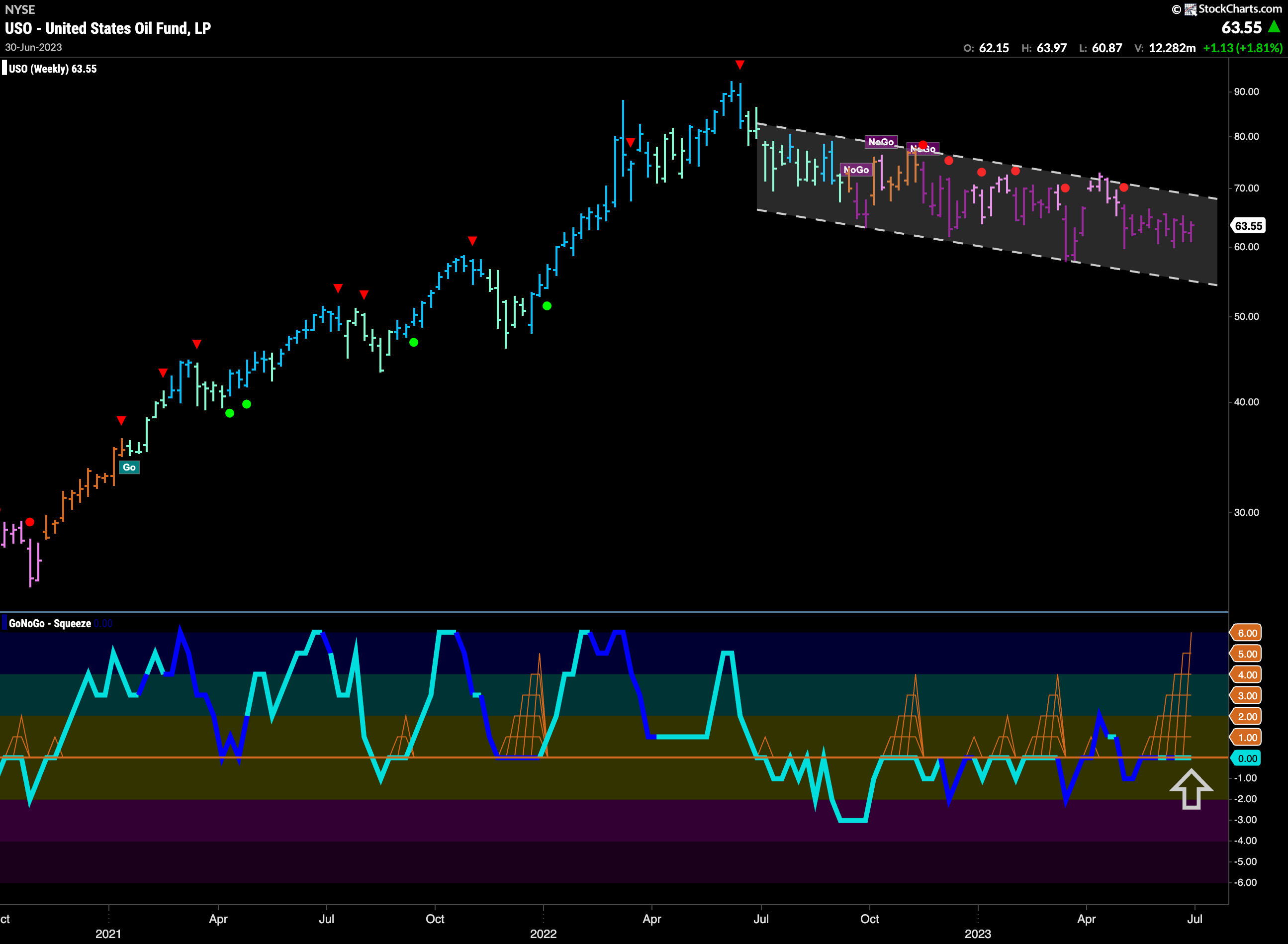The height and width of the screenshot is (944, 1288).
Task: Click the orange 3.00 squeeze level tag
Action: point(1247,696)
